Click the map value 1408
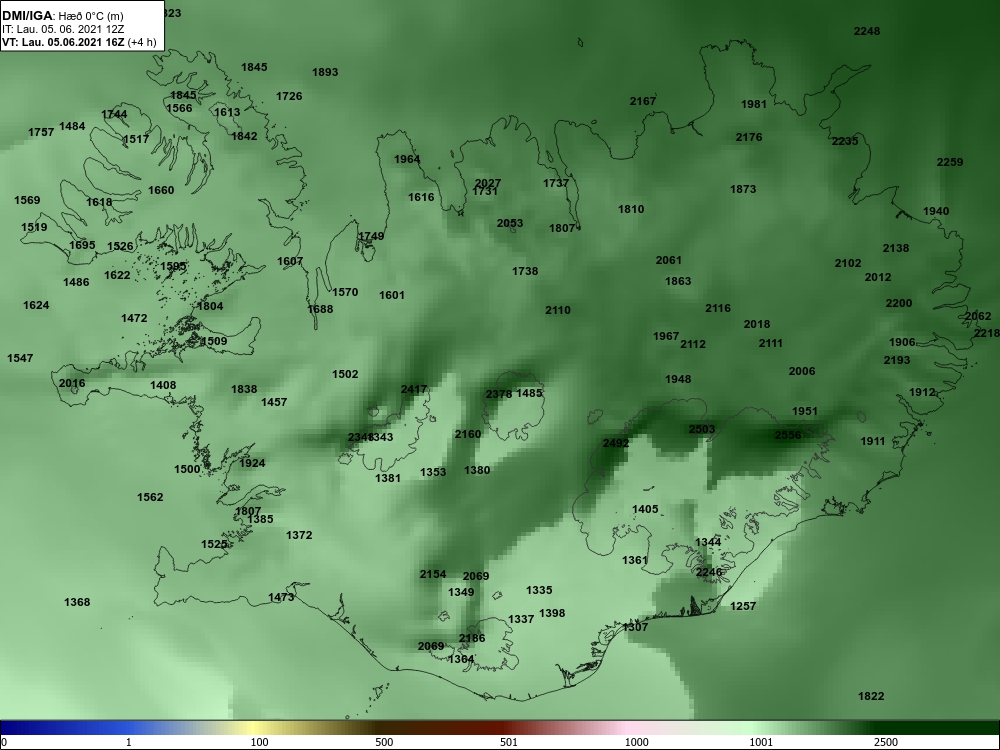 click(163, 385)
